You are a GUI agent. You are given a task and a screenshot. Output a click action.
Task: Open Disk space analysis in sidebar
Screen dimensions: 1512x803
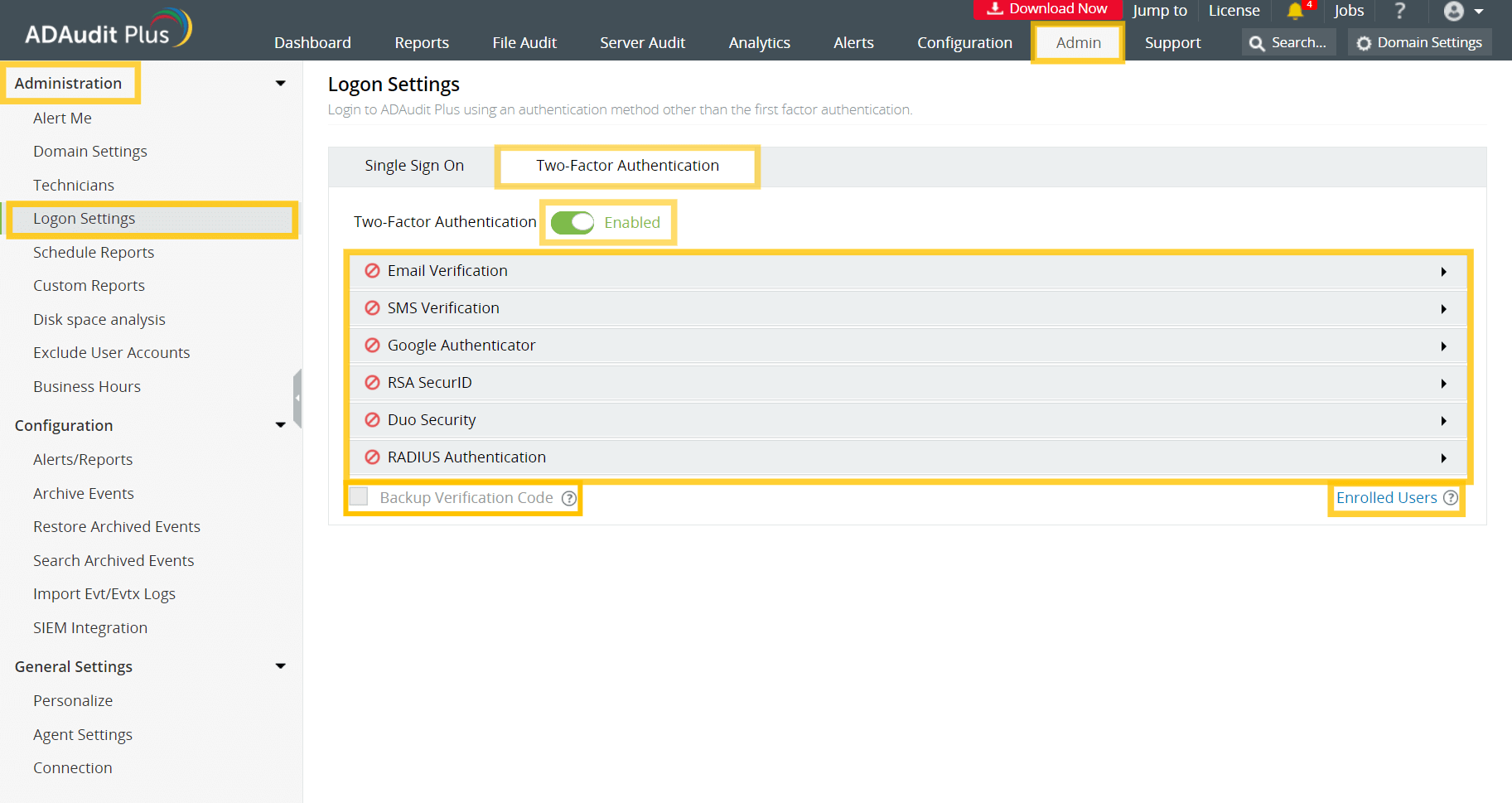99,320
